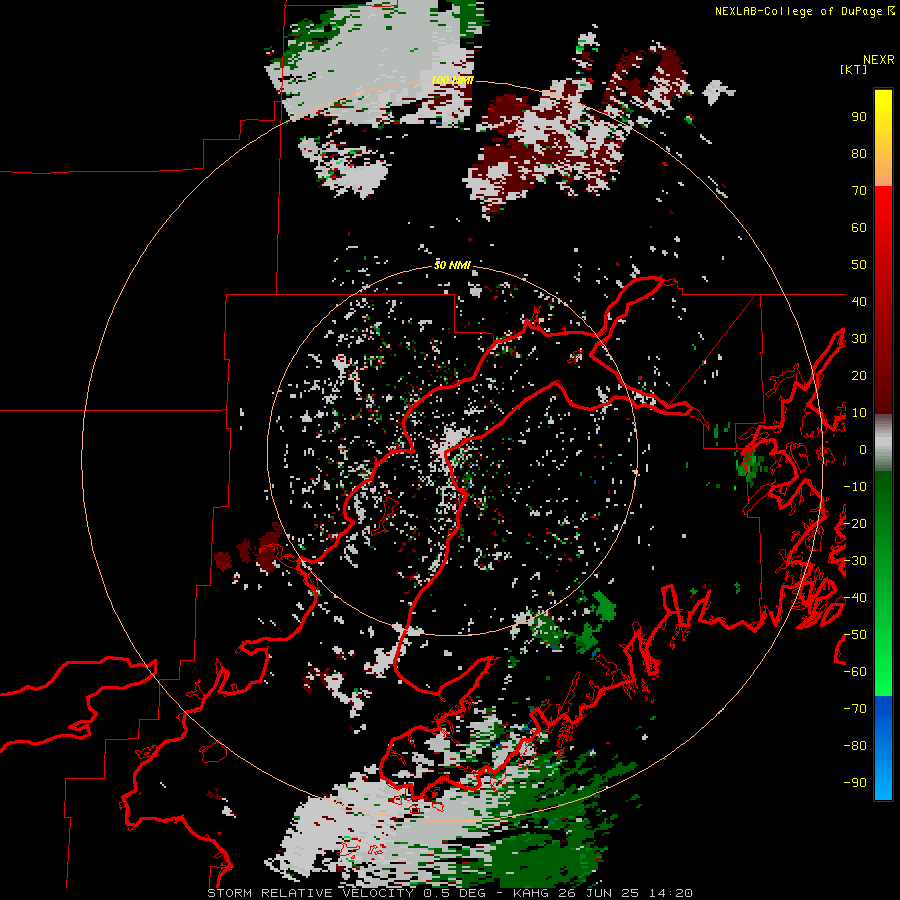
Task: Click the 20 value on velocity scale
Action: click(x=859, y=375)
